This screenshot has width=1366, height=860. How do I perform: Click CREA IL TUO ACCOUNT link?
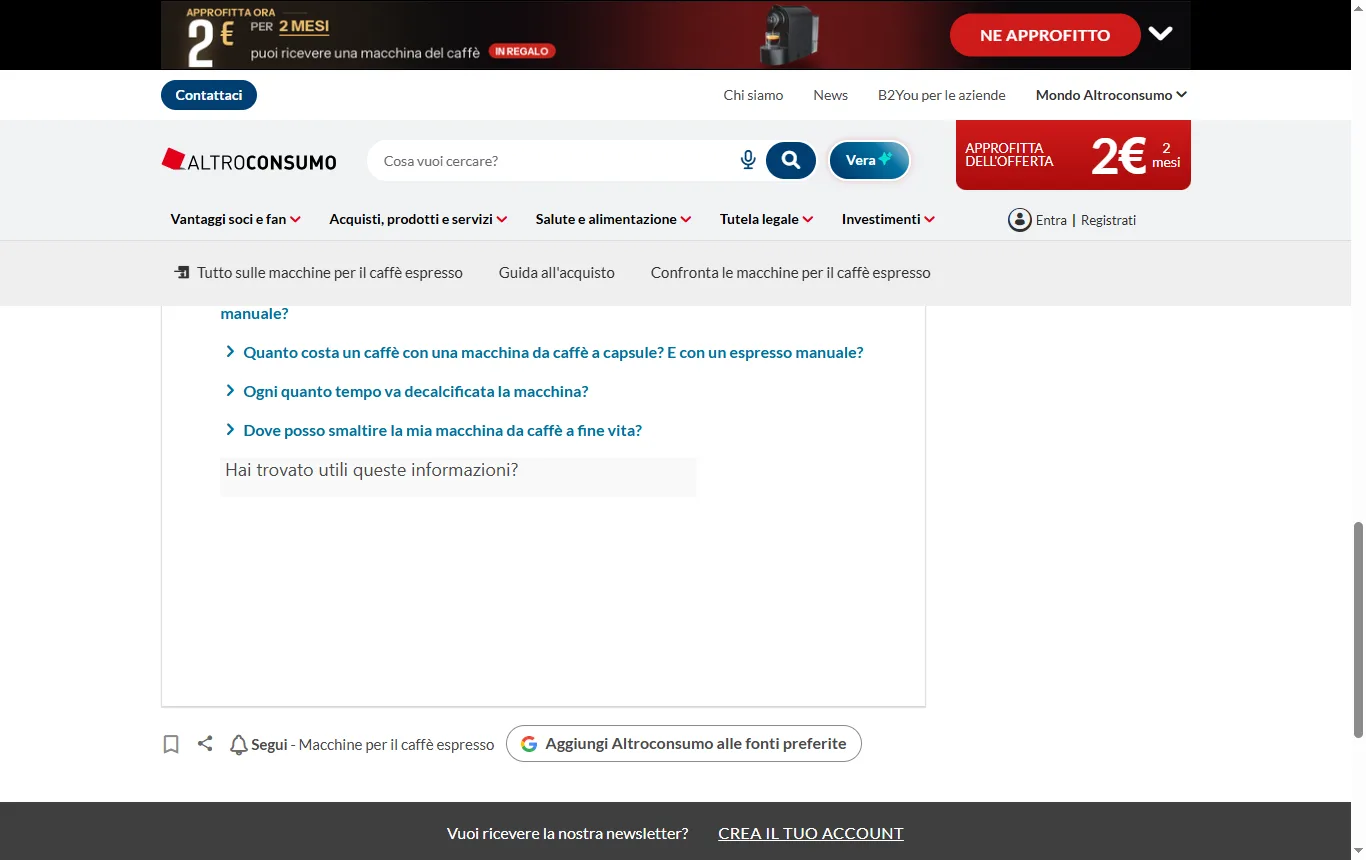pyautogui.click(x=811, y=833)
